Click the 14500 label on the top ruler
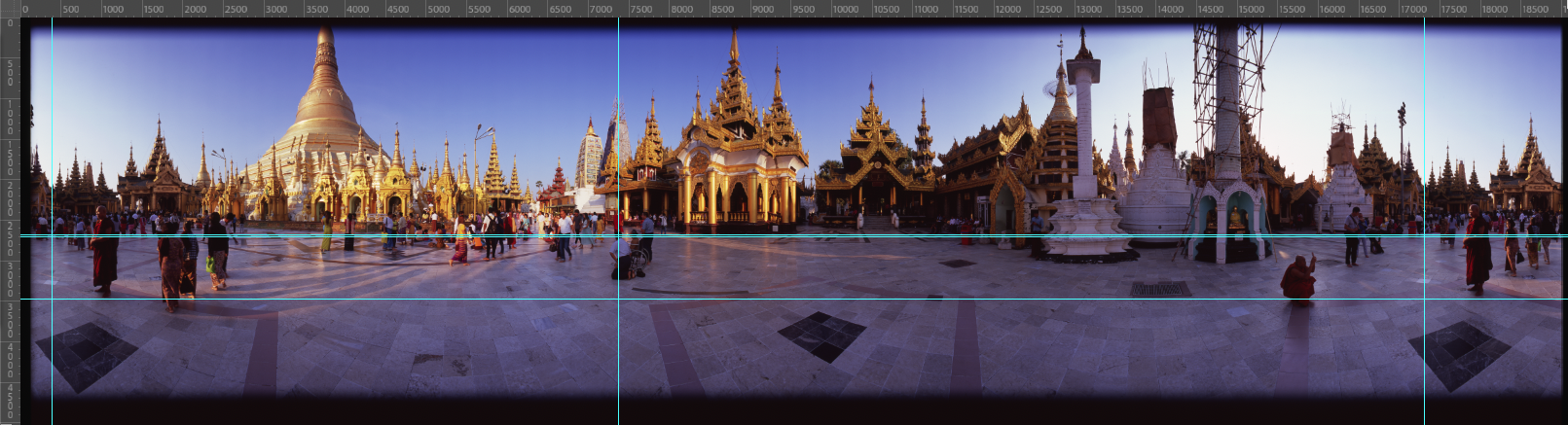The width and height of the screenshot is (1568, 425). point(1211,9)
